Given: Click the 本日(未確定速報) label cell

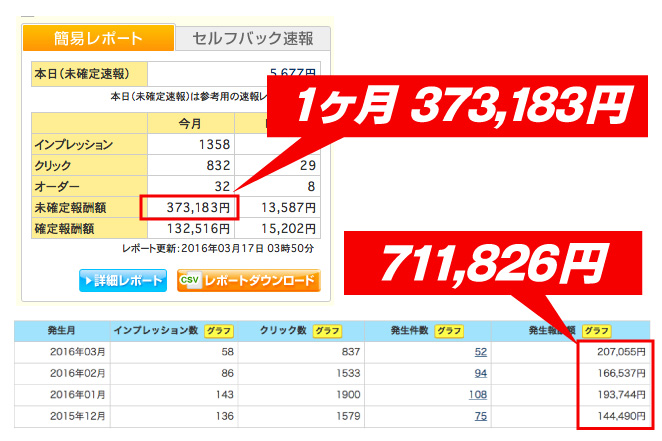Looking at the screenshot, I should click(88, 74).
